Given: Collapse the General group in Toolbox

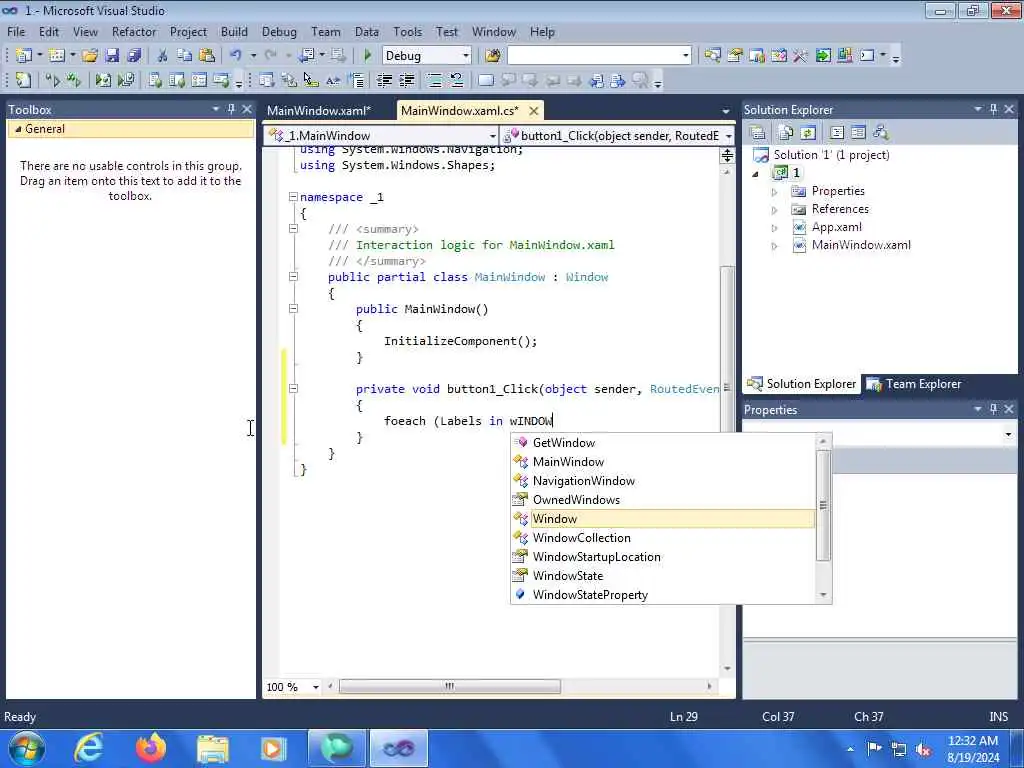Looking at the screenshot, I should pyautogui.click(x=18, y=129).
